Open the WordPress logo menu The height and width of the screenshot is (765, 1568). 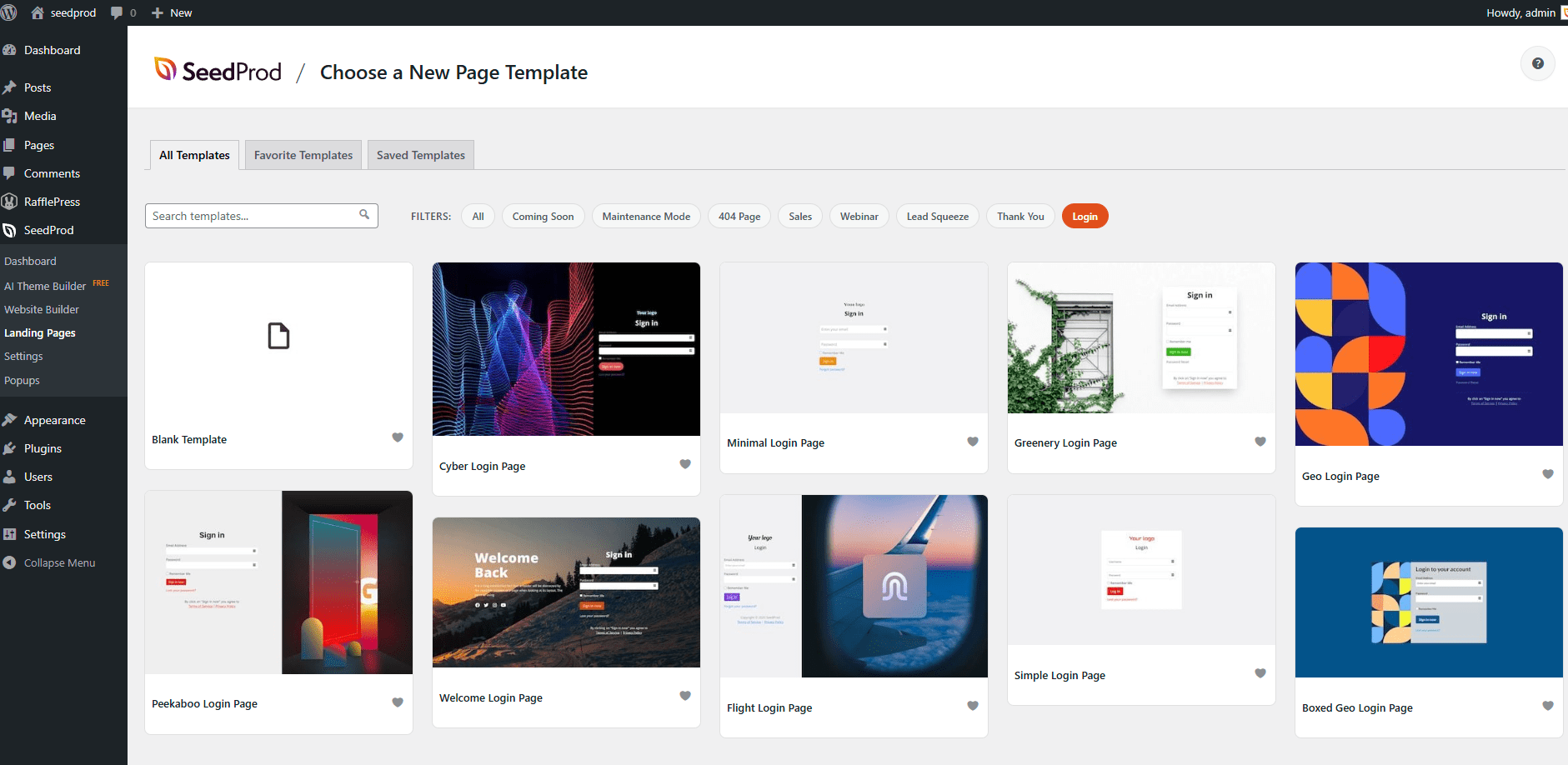9,12
